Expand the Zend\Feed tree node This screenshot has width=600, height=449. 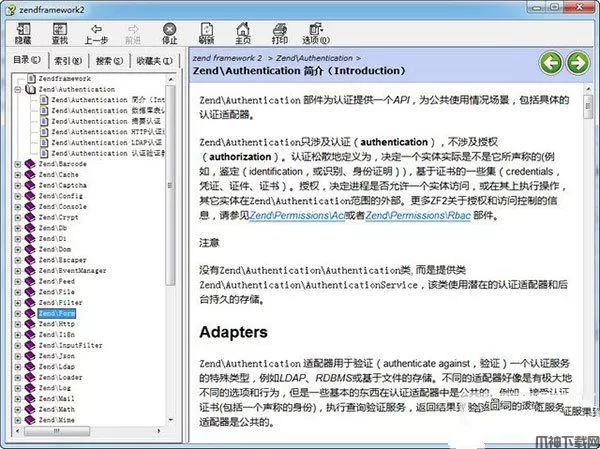(18, 281)
